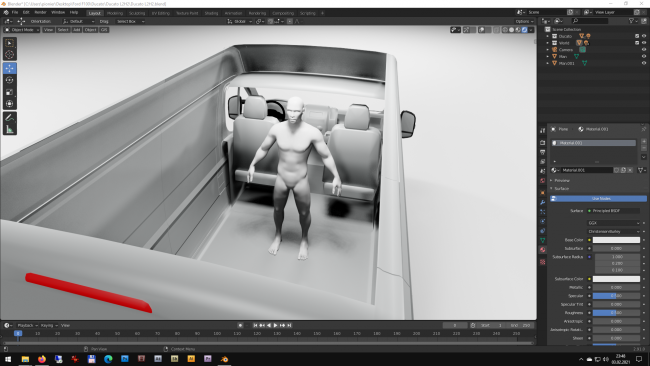Launch Firefox from the taskbar
650x366 pixels.
42,359
